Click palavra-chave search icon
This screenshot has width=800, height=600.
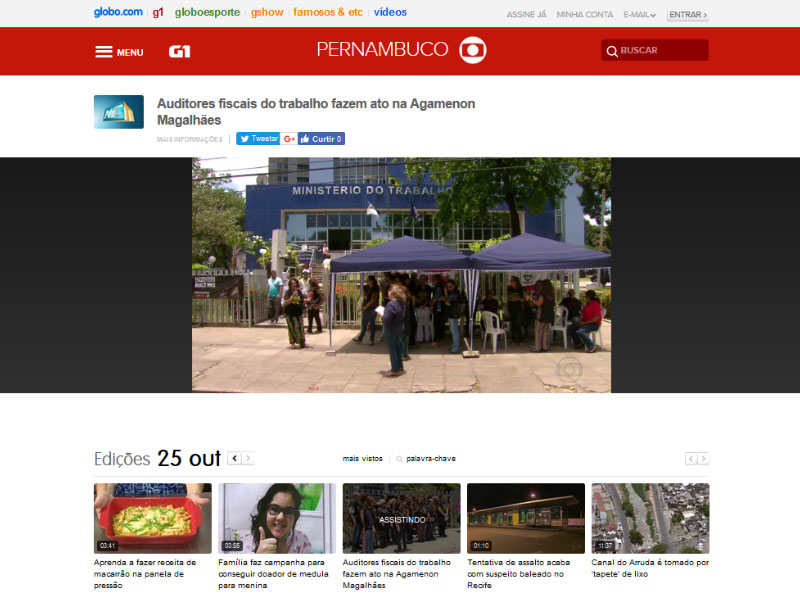pos(399,459)
